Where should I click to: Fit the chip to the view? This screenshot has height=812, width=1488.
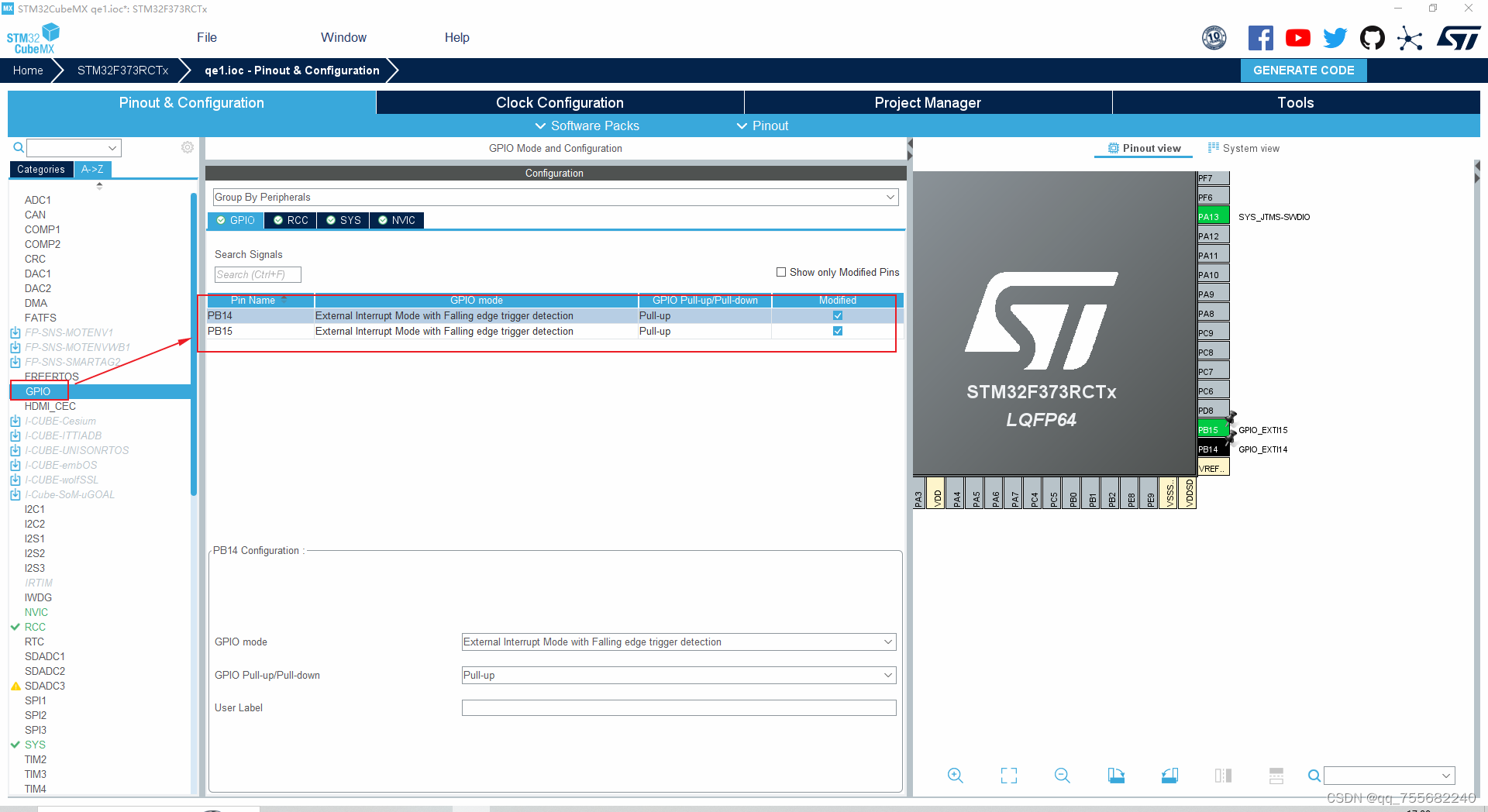(1009, 776)
